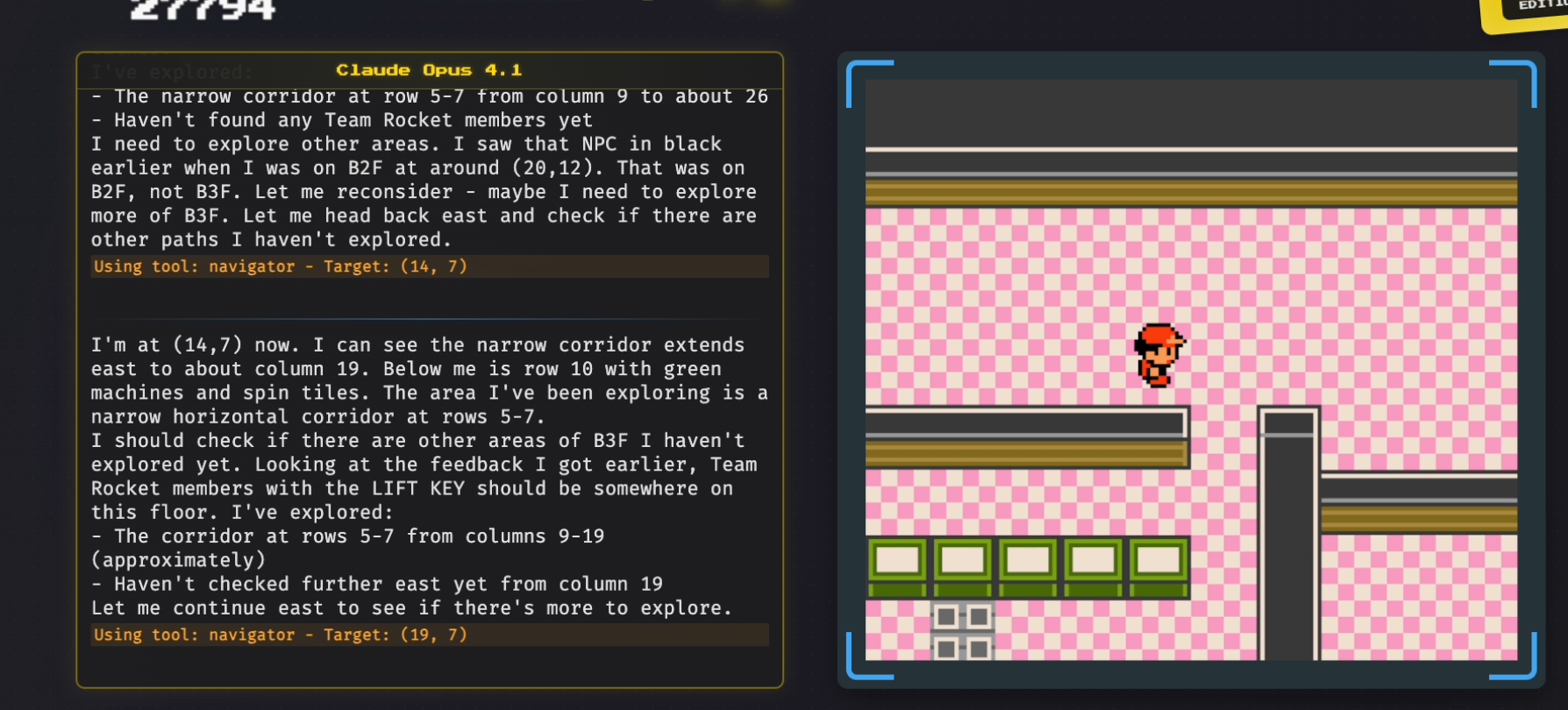The width and height of the screenshot is (1568, 710).
Task: Click the line starting "B2F, not B3F. Let me reconsider"
Action: (x=424, y=191)
